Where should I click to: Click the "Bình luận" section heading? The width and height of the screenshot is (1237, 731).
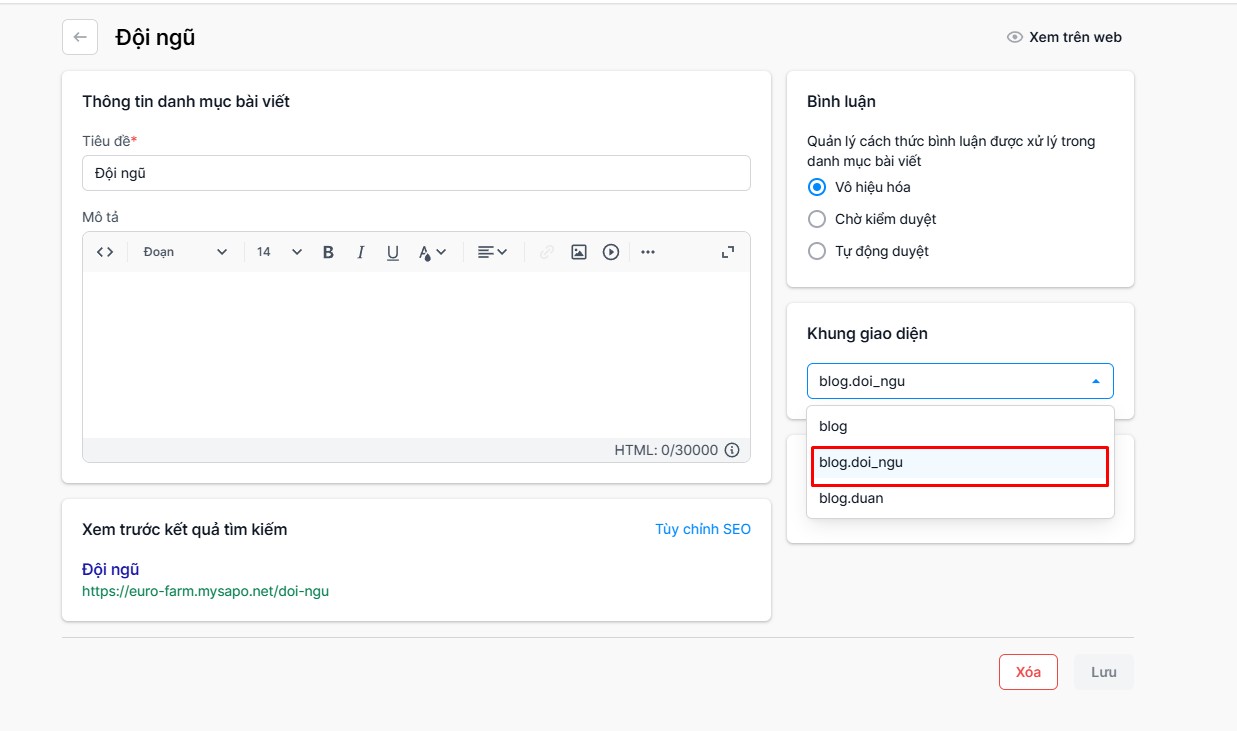pos(841,101)
